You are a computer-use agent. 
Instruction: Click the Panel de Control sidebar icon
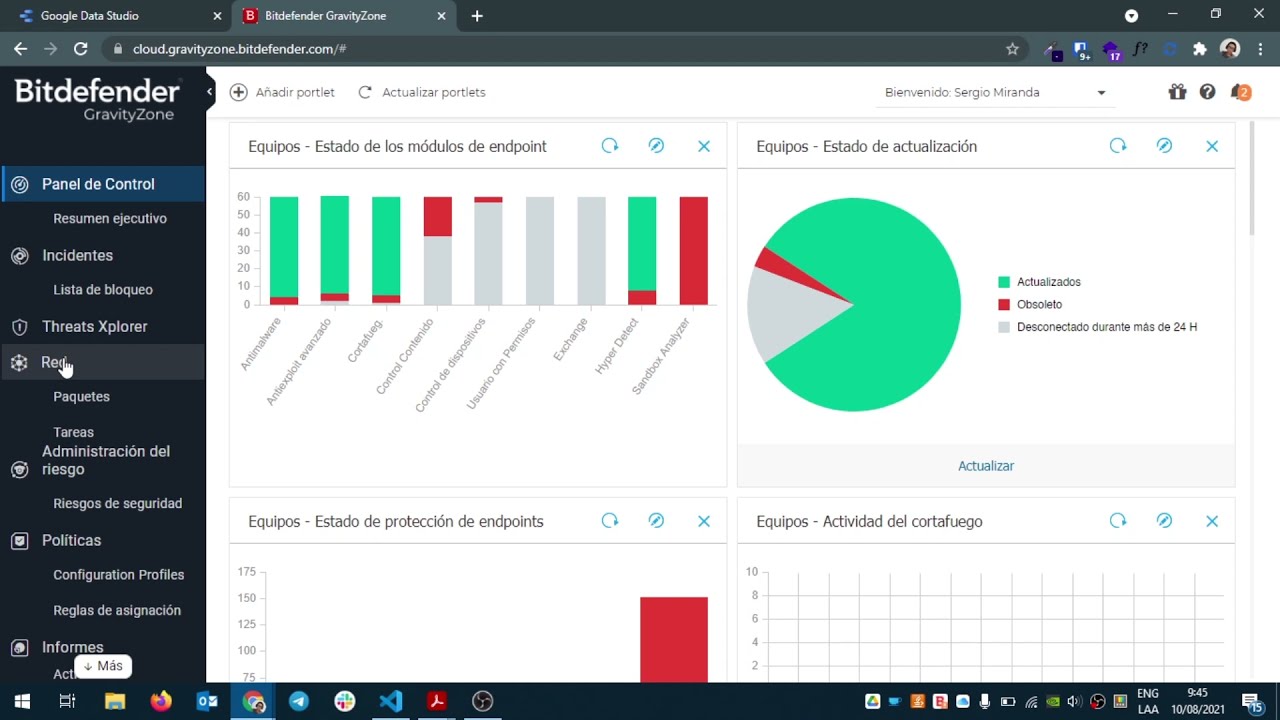[19, 185]
